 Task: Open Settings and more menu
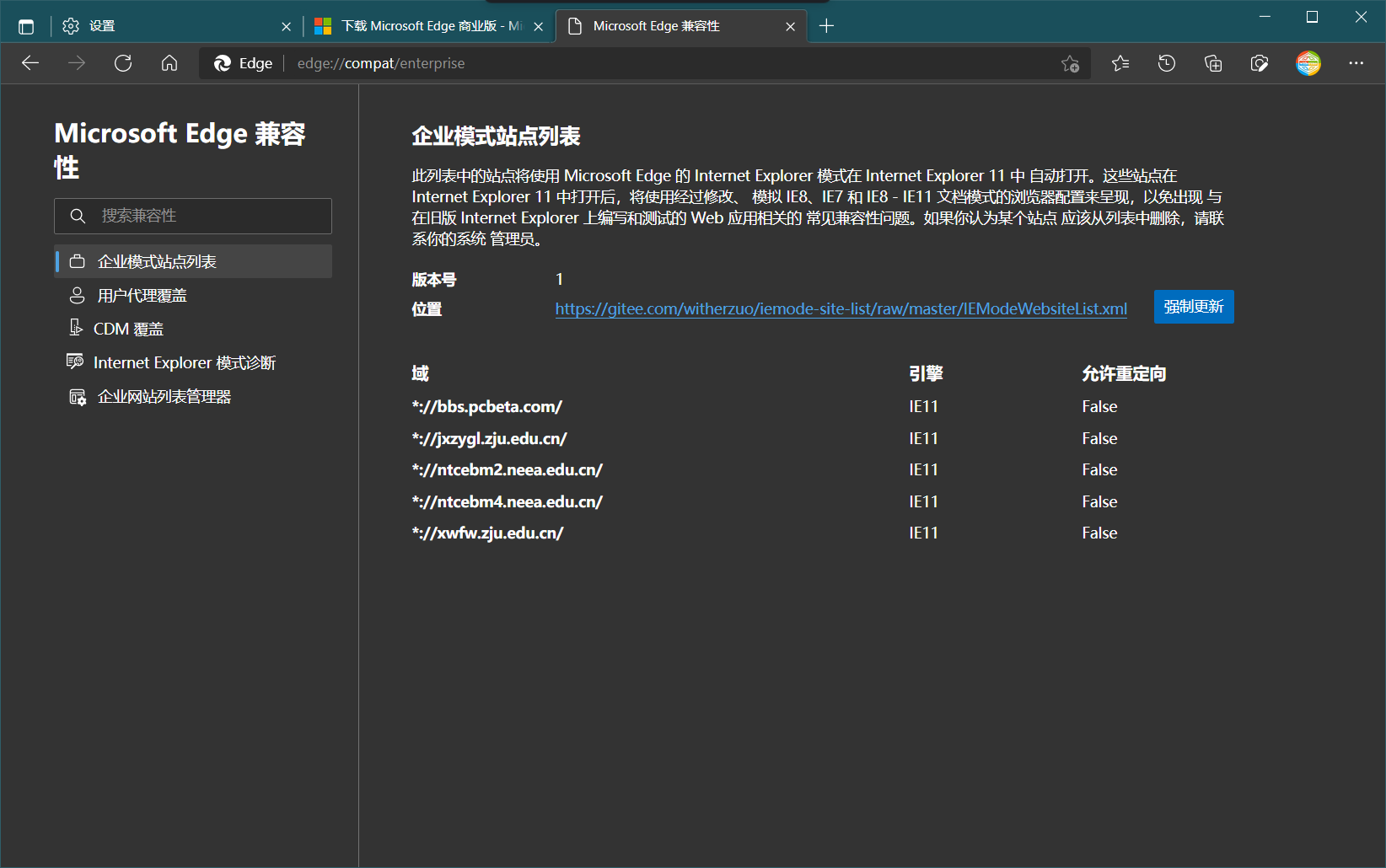[1356, 63]
